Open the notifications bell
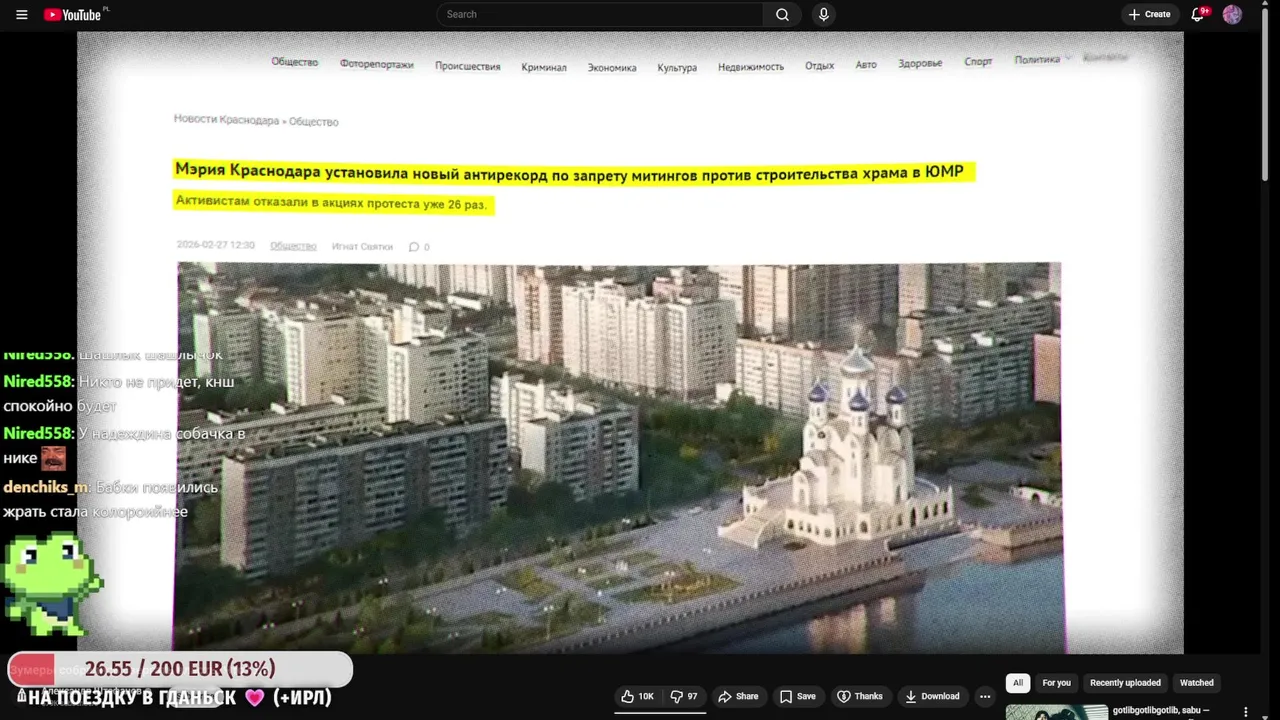The height and width of the screenshot is (720, 1280). click(x=1198, y=14)
